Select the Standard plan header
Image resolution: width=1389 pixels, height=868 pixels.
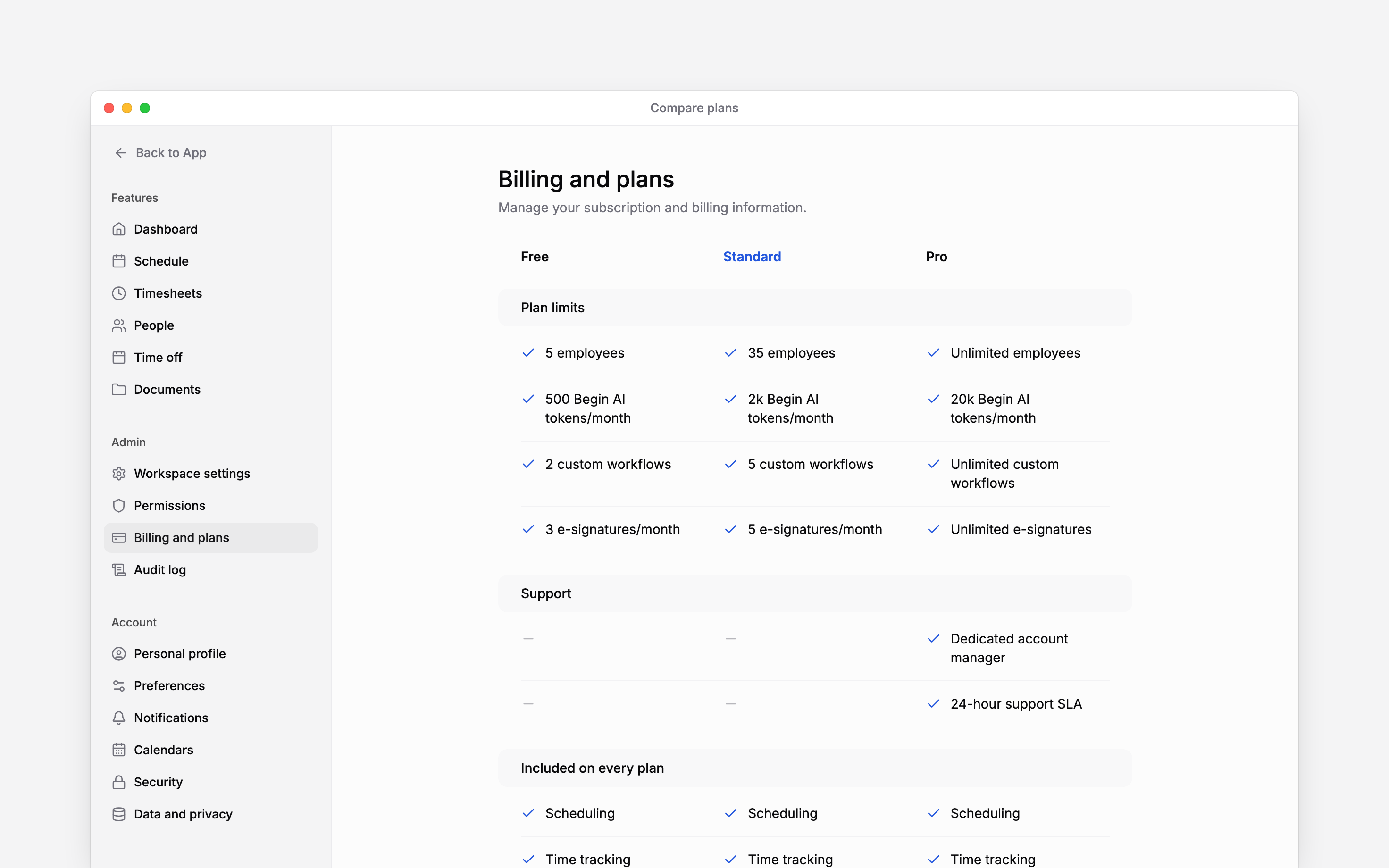coord(752,257)
